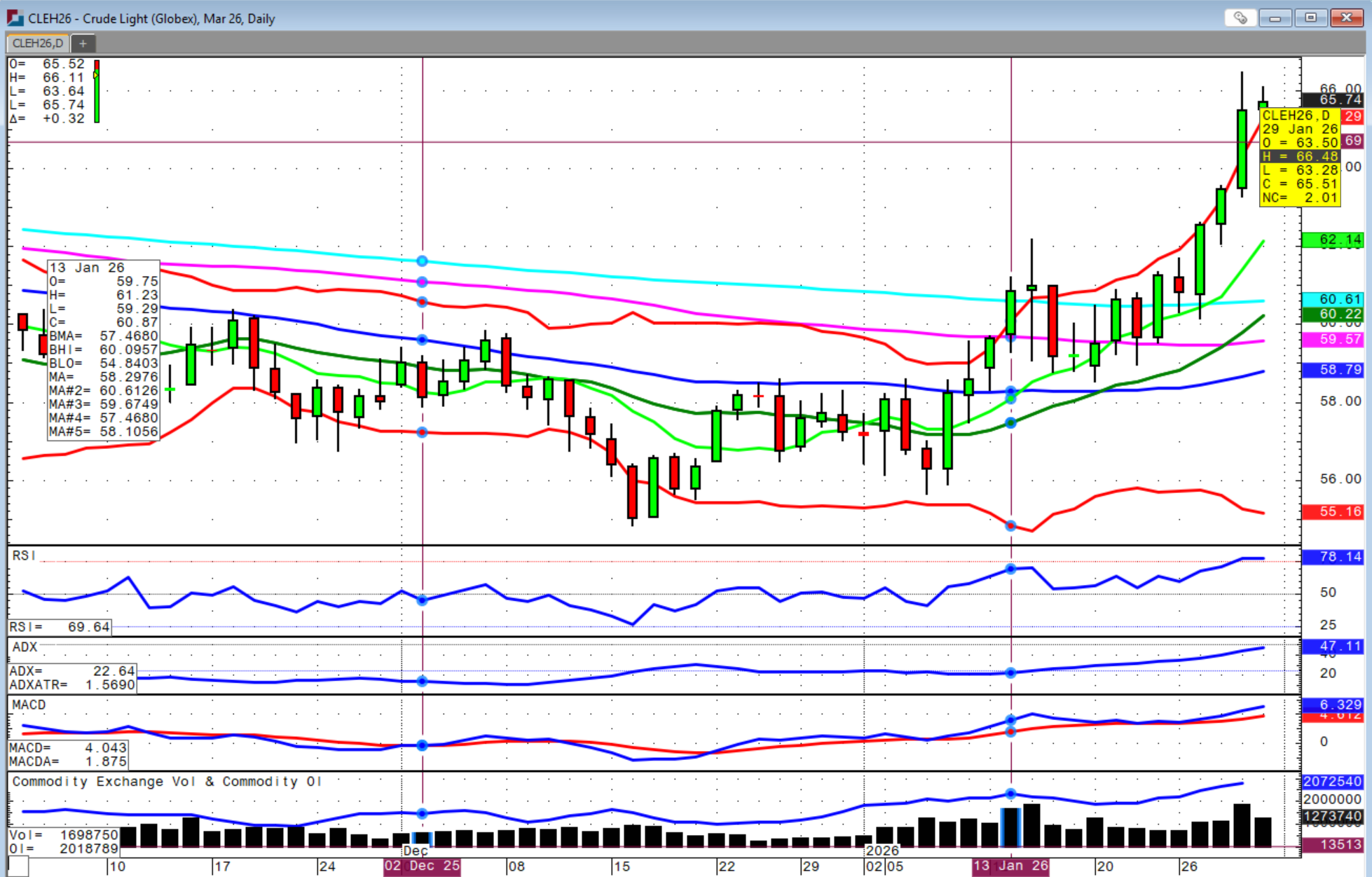Click the CQG logo icon in title bar
The height and width of the screenshot is (877, 1372).
(14, 18)
